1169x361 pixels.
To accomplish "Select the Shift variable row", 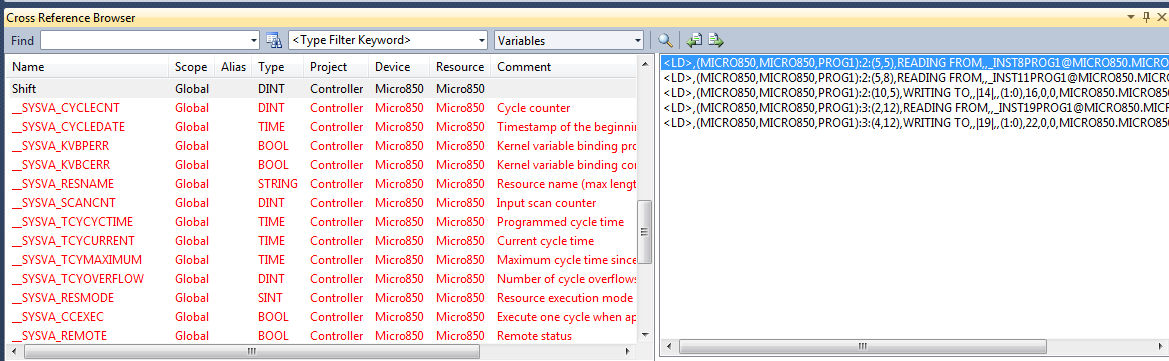I will [x=321, y=89].
